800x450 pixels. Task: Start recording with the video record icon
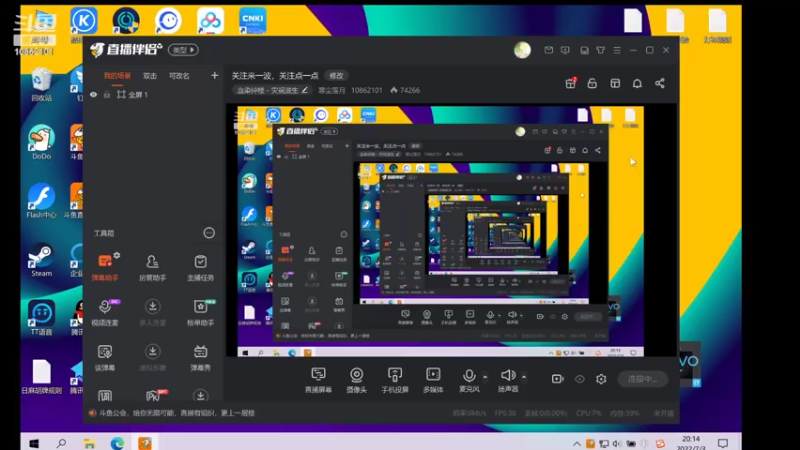pyautogui.click(x=557, y=379)
